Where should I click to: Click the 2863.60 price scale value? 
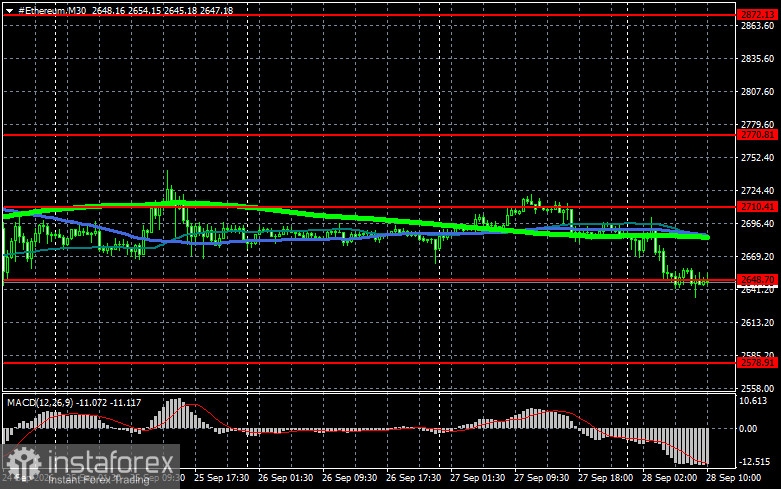[757, 26]
